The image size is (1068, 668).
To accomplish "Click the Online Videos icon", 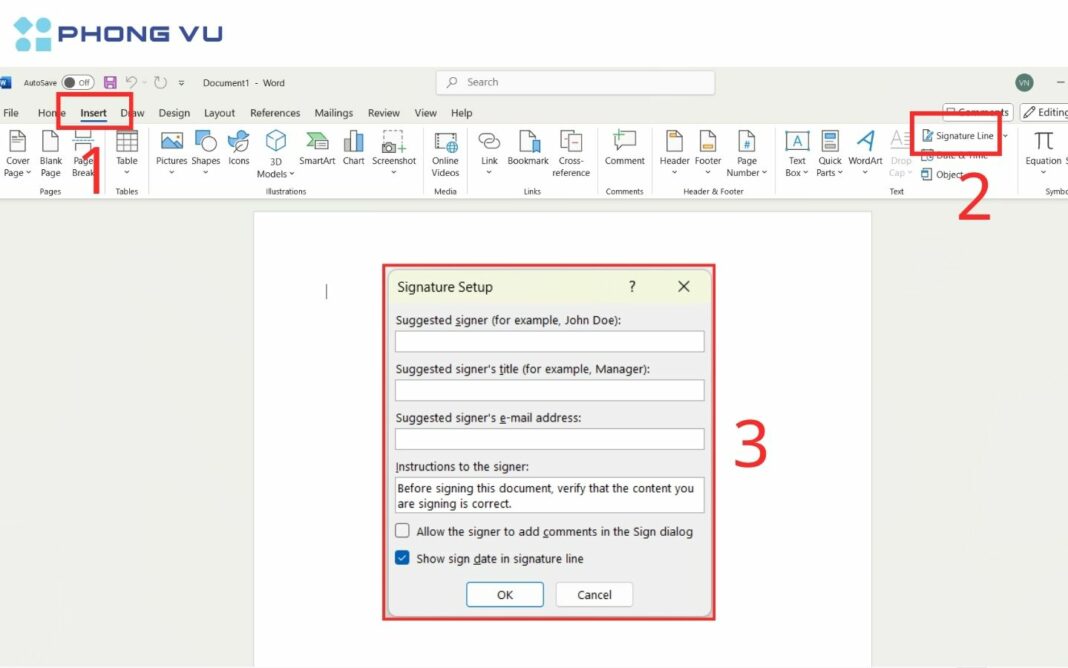I will pyautogui.click(x=445, y=155).
